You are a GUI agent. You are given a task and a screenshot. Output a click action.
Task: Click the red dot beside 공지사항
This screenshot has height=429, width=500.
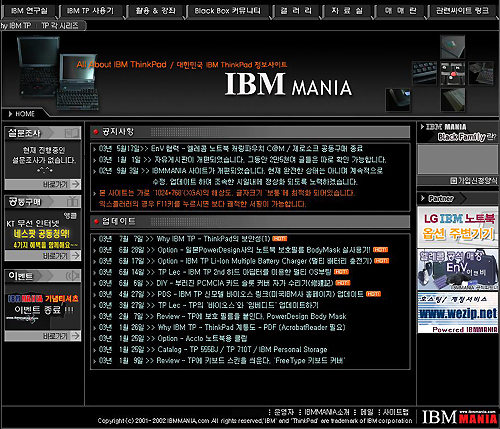pos(96,132)
